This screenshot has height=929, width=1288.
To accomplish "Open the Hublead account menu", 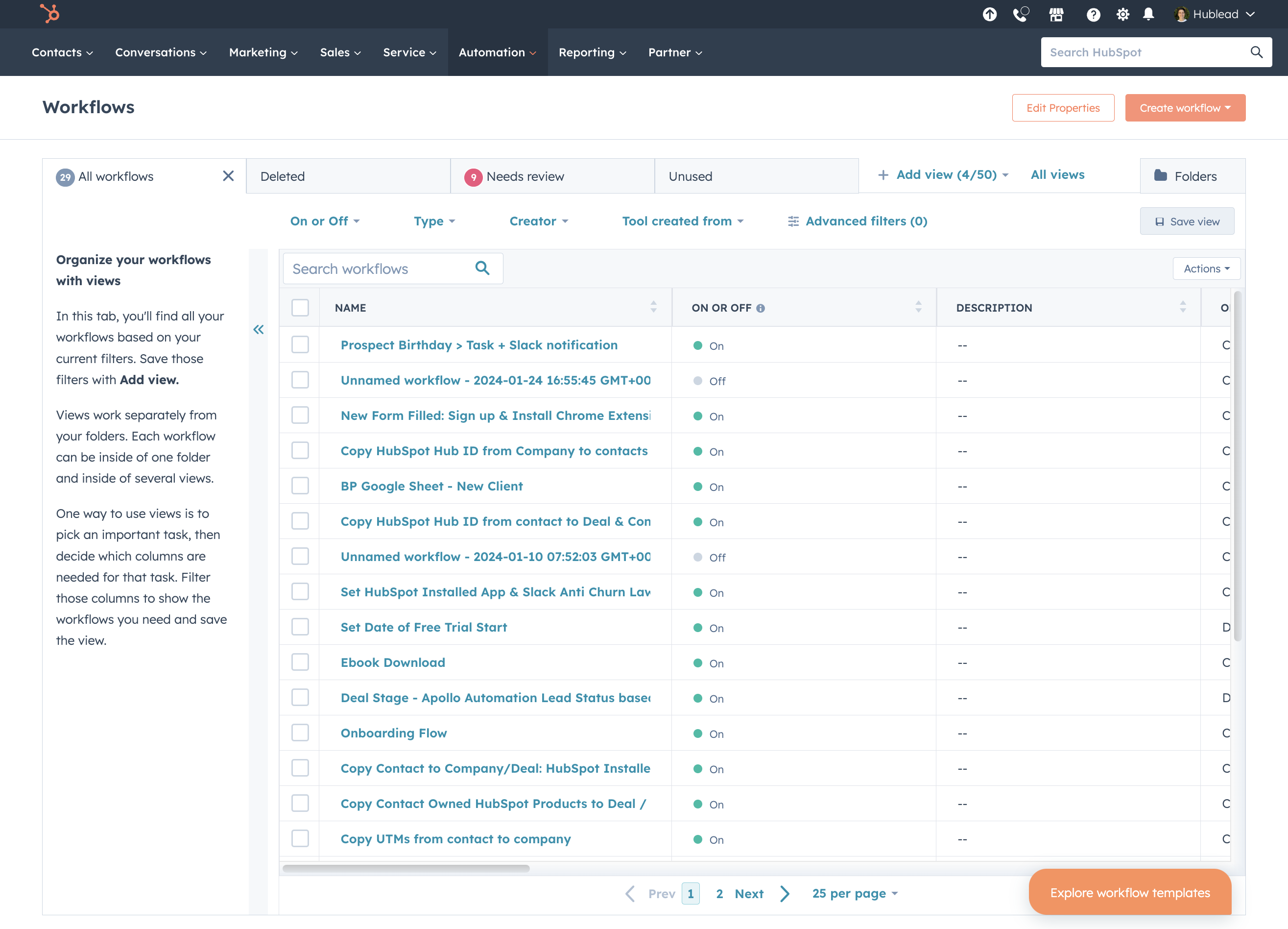I will click(x=1215, y=14).
